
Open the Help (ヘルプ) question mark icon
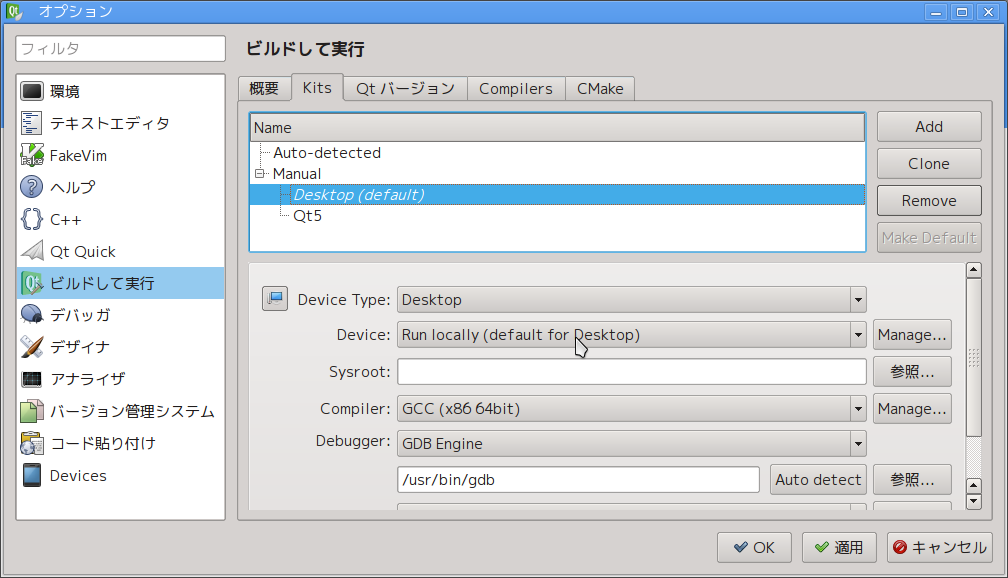[x=32, y=187]
